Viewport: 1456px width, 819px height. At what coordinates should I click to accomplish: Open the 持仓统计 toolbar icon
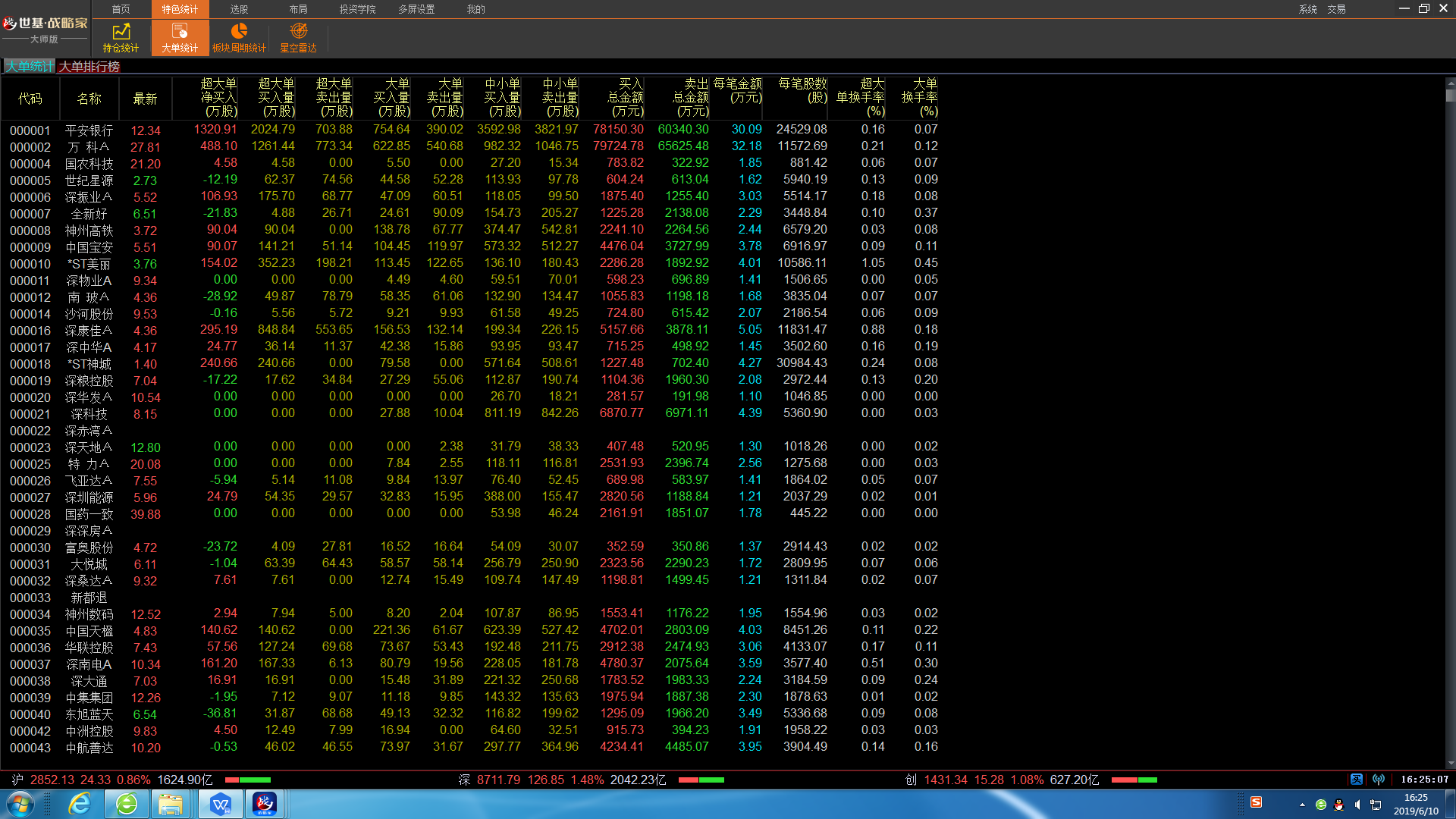(x=121, y=38)
